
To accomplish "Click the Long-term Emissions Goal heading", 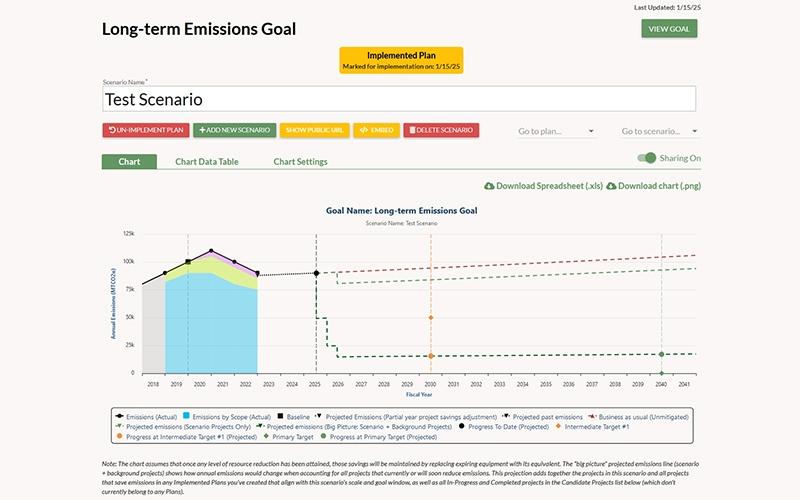I will [199, 29].
